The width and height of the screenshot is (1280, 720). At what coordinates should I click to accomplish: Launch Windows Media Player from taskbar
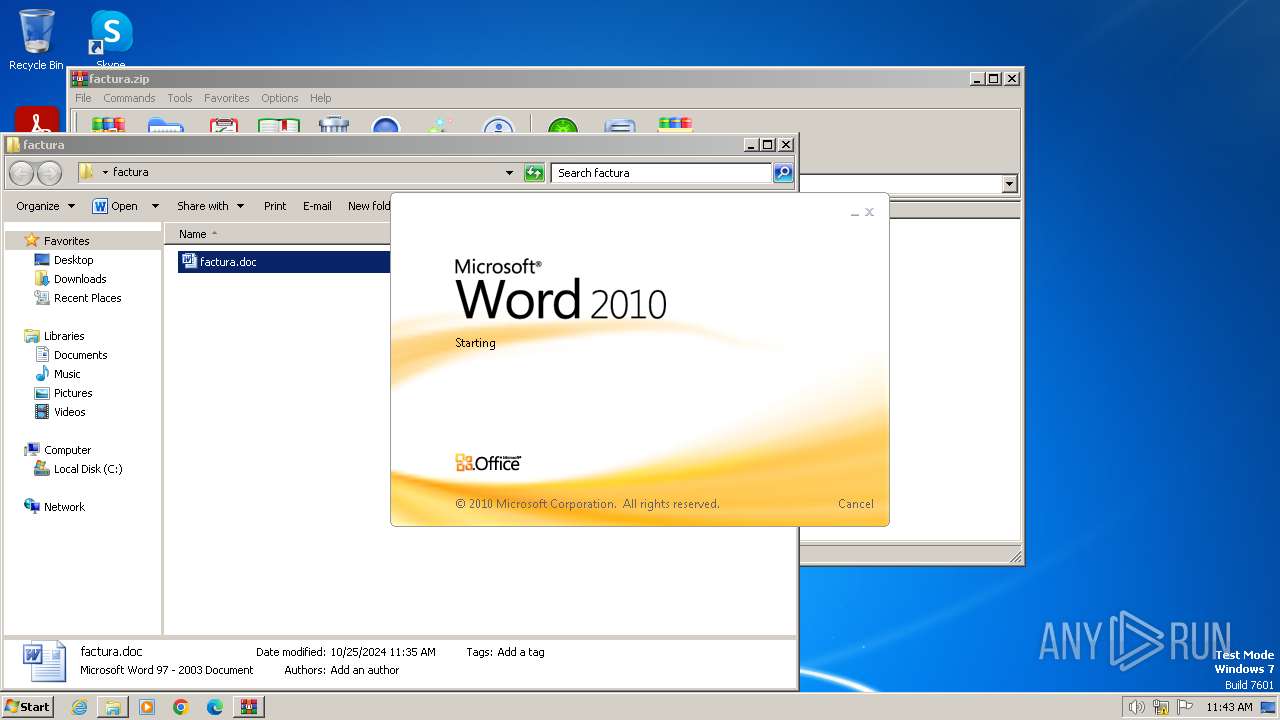(147, 707)
